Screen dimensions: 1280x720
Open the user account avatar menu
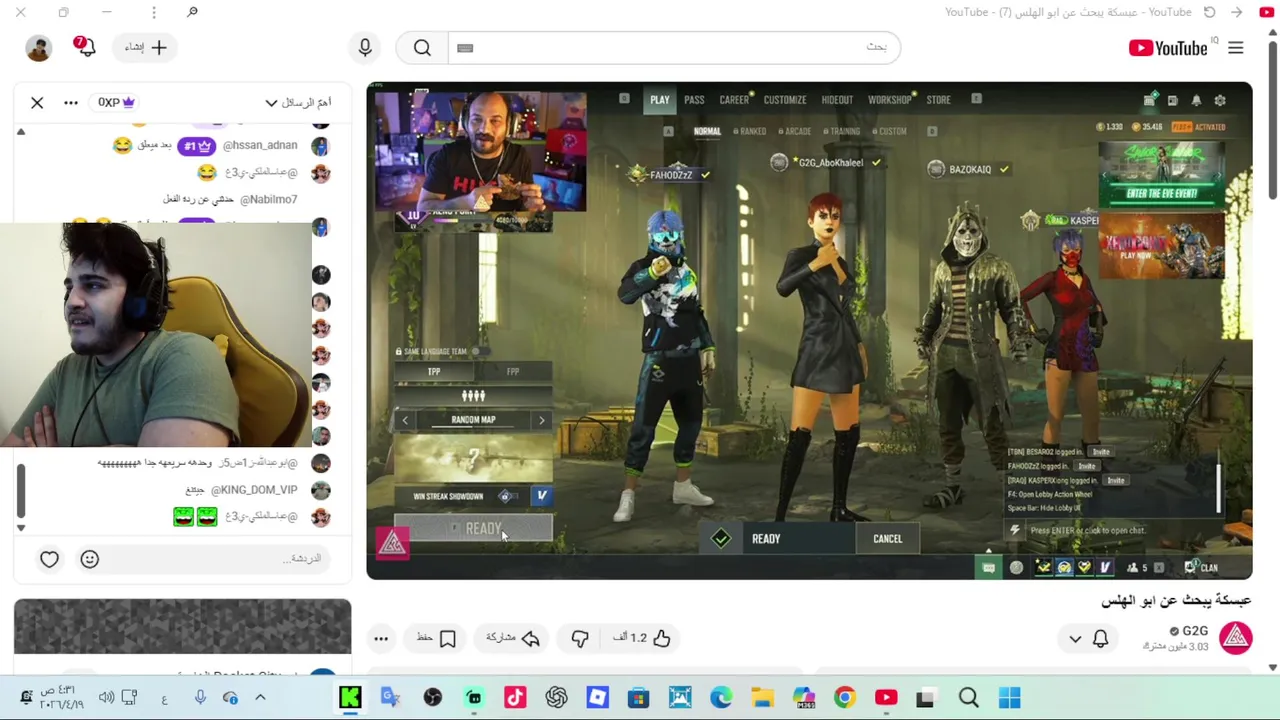(x=38, y=47)
